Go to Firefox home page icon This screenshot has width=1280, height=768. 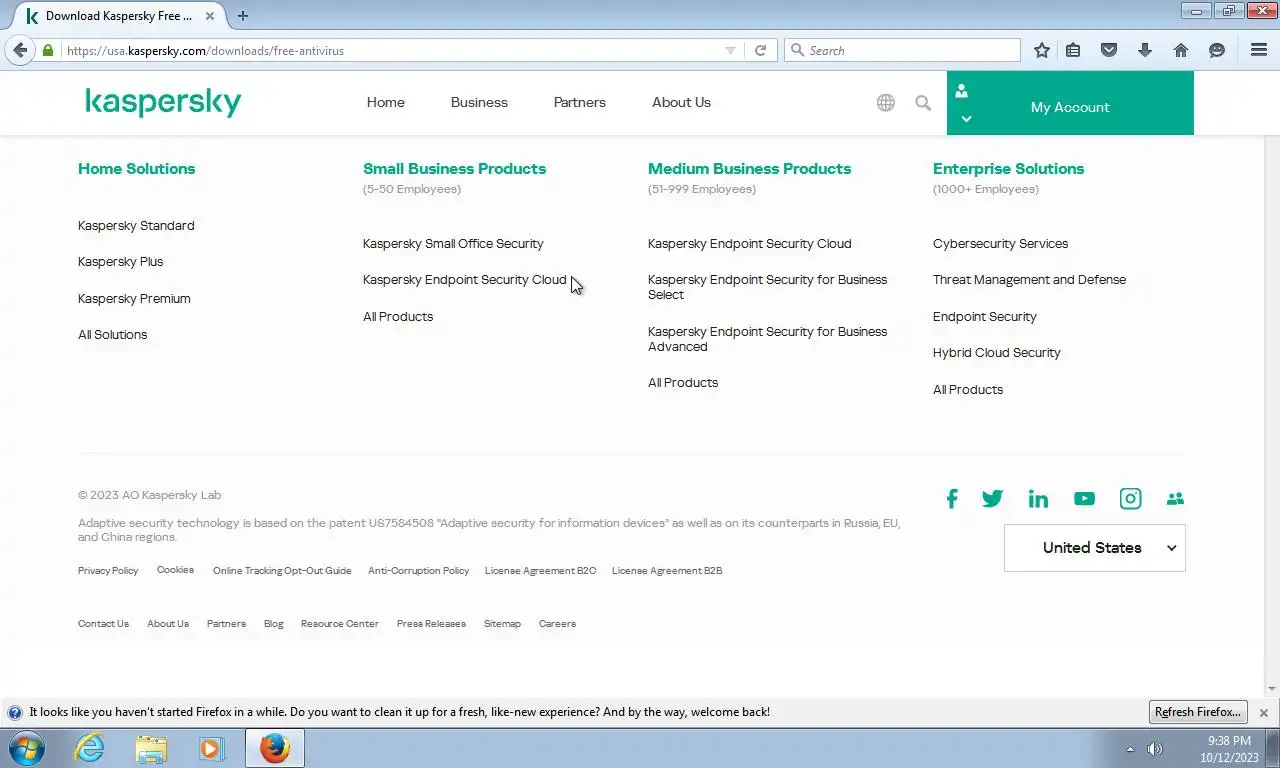click(1181, 50)
